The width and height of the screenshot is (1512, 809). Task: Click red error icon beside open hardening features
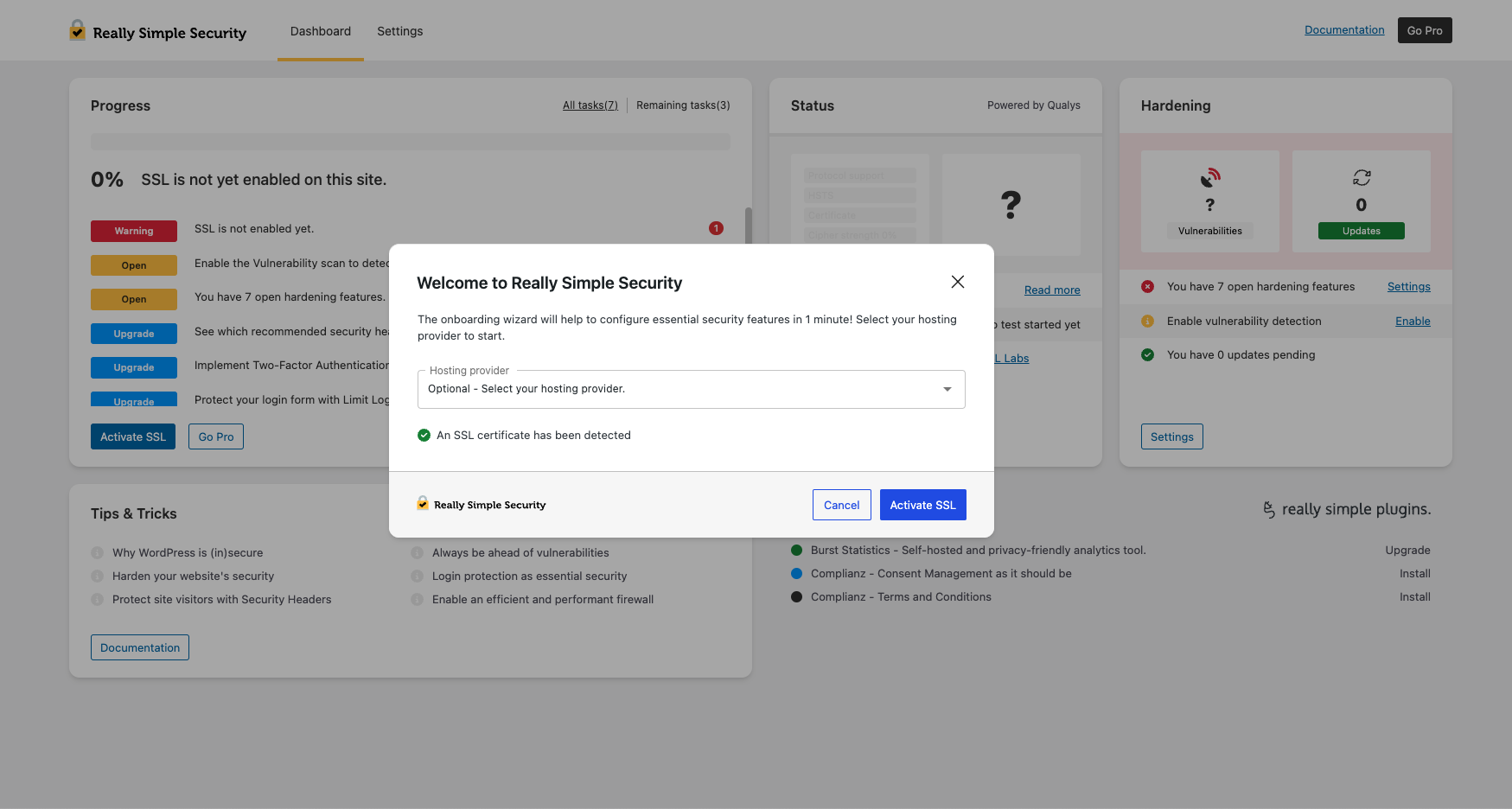[1147, 286]
